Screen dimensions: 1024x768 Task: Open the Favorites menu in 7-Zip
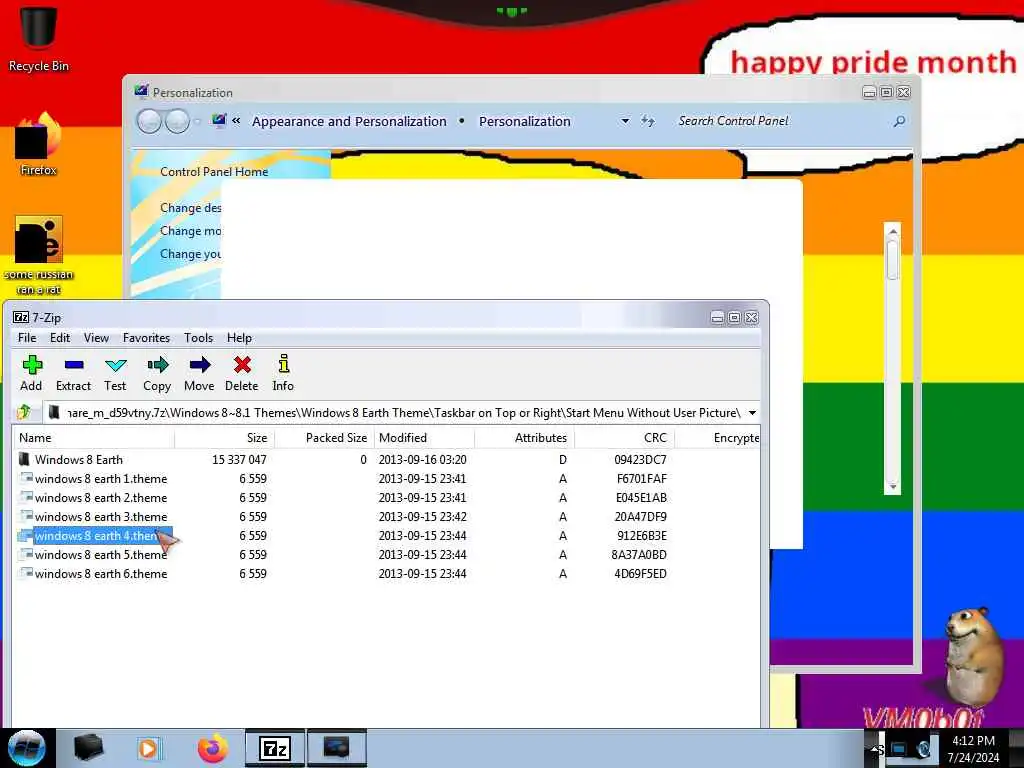coord(146,338)
